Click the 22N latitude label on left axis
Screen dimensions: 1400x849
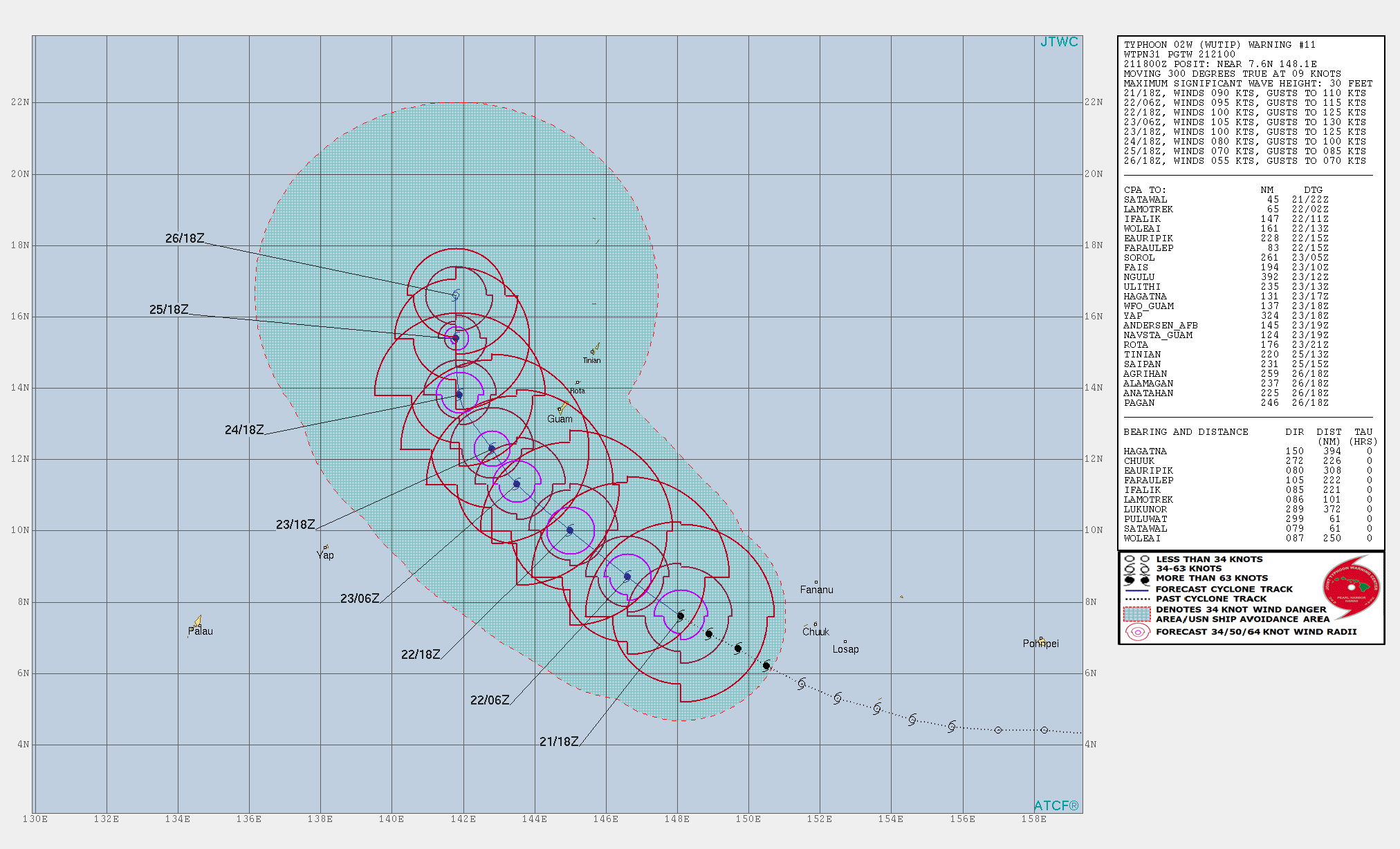coord(20,102)
